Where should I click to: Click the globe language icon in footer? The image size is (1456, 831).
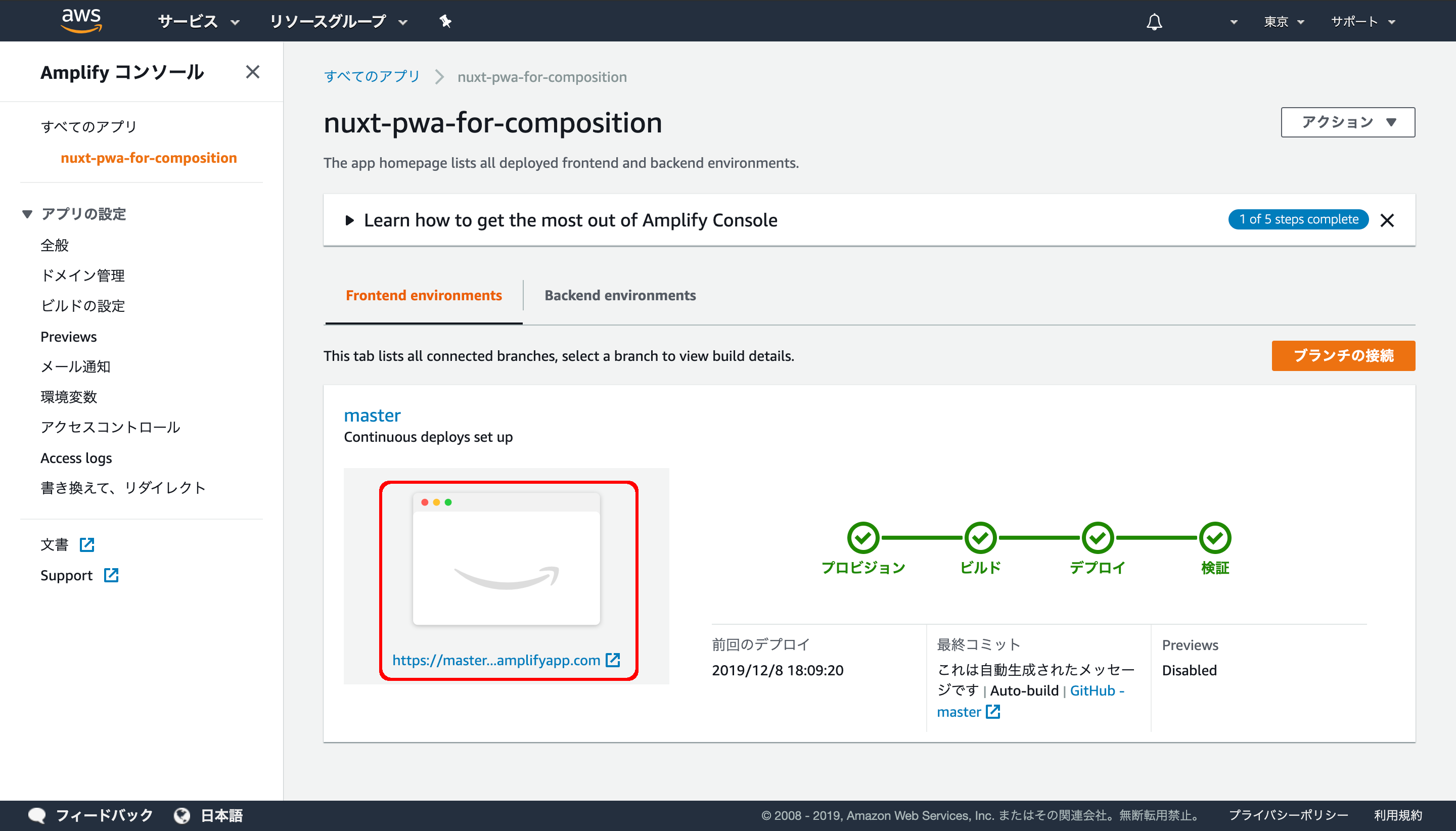point(182,816)
